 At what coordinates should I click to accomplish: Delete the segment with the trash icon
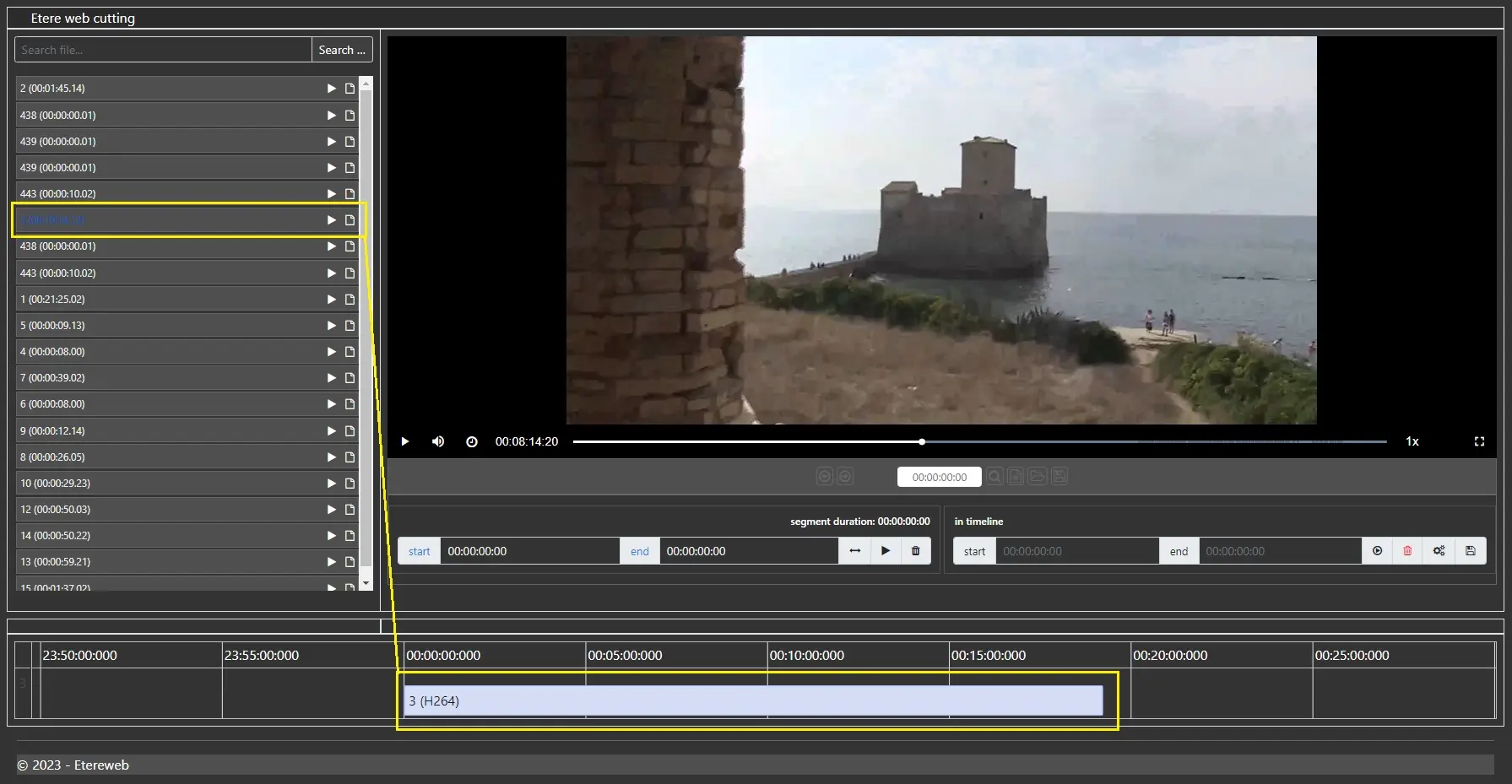click(915, 551)
